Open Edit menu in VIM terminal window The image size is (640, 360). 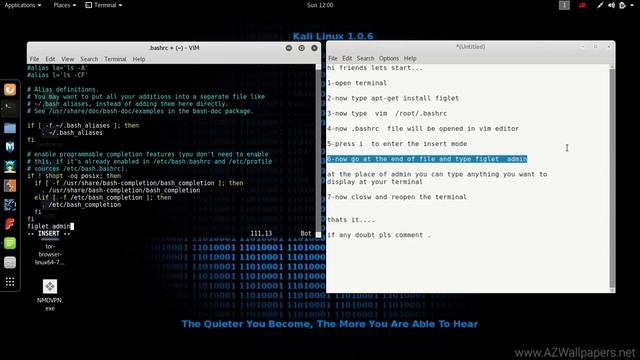(x=50, y=59)
